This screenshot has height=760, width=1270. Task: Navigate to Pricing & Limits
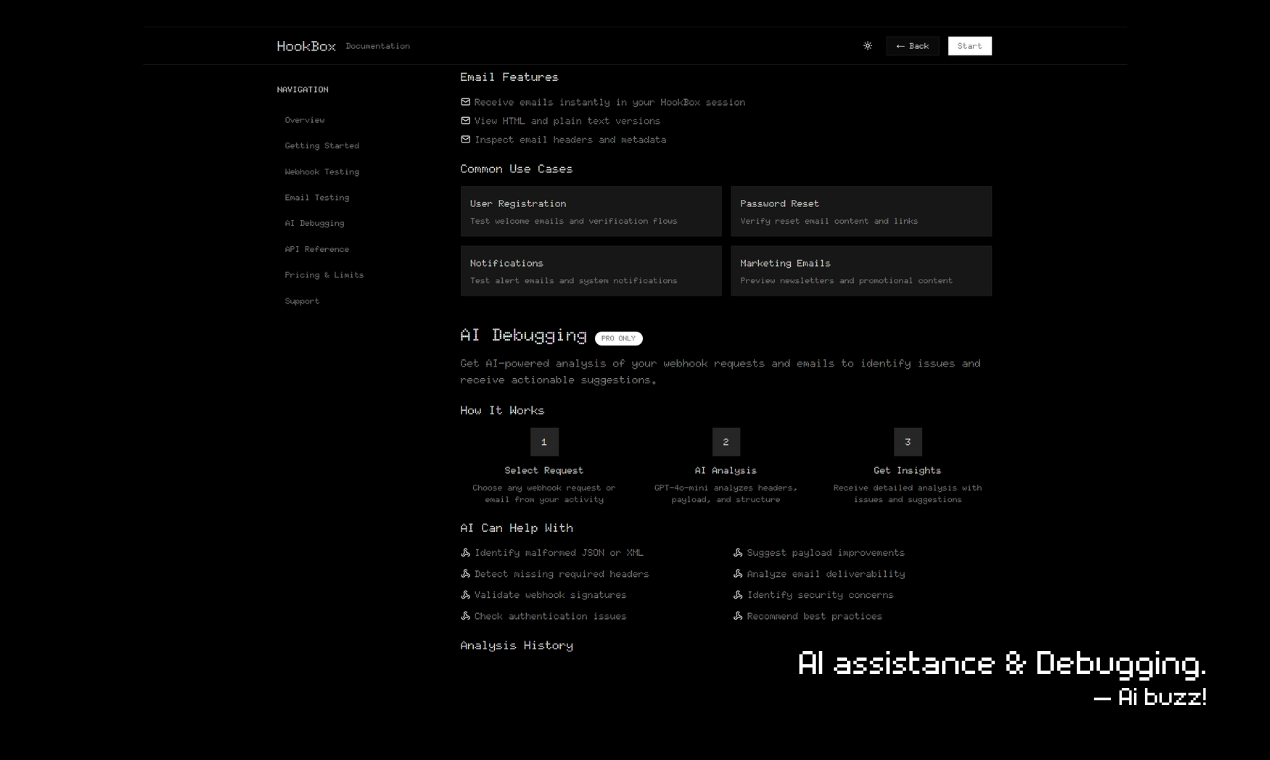[324, 275]
